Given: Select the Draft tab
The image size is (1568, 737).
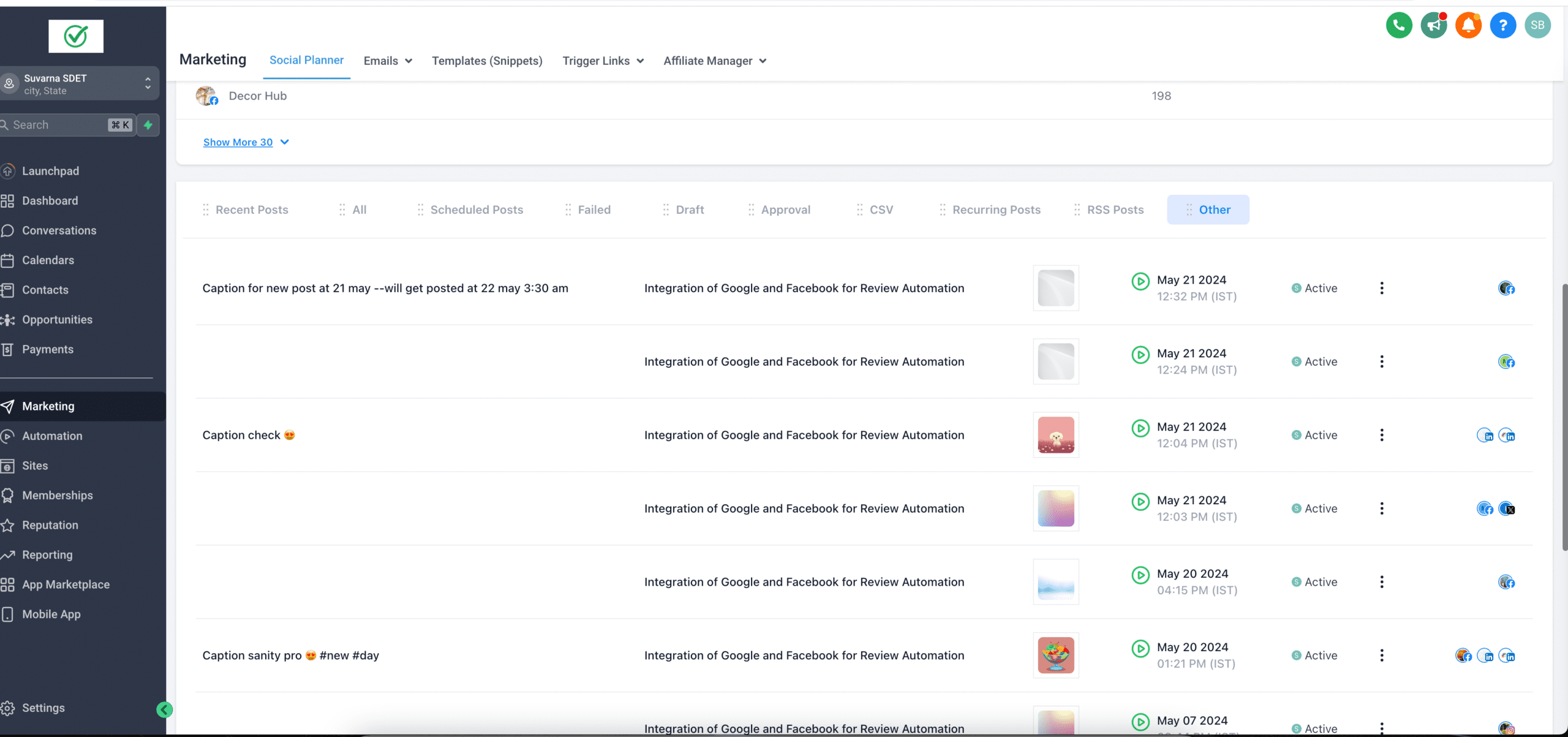Looking at the screenshot, I should click(684, 210).
